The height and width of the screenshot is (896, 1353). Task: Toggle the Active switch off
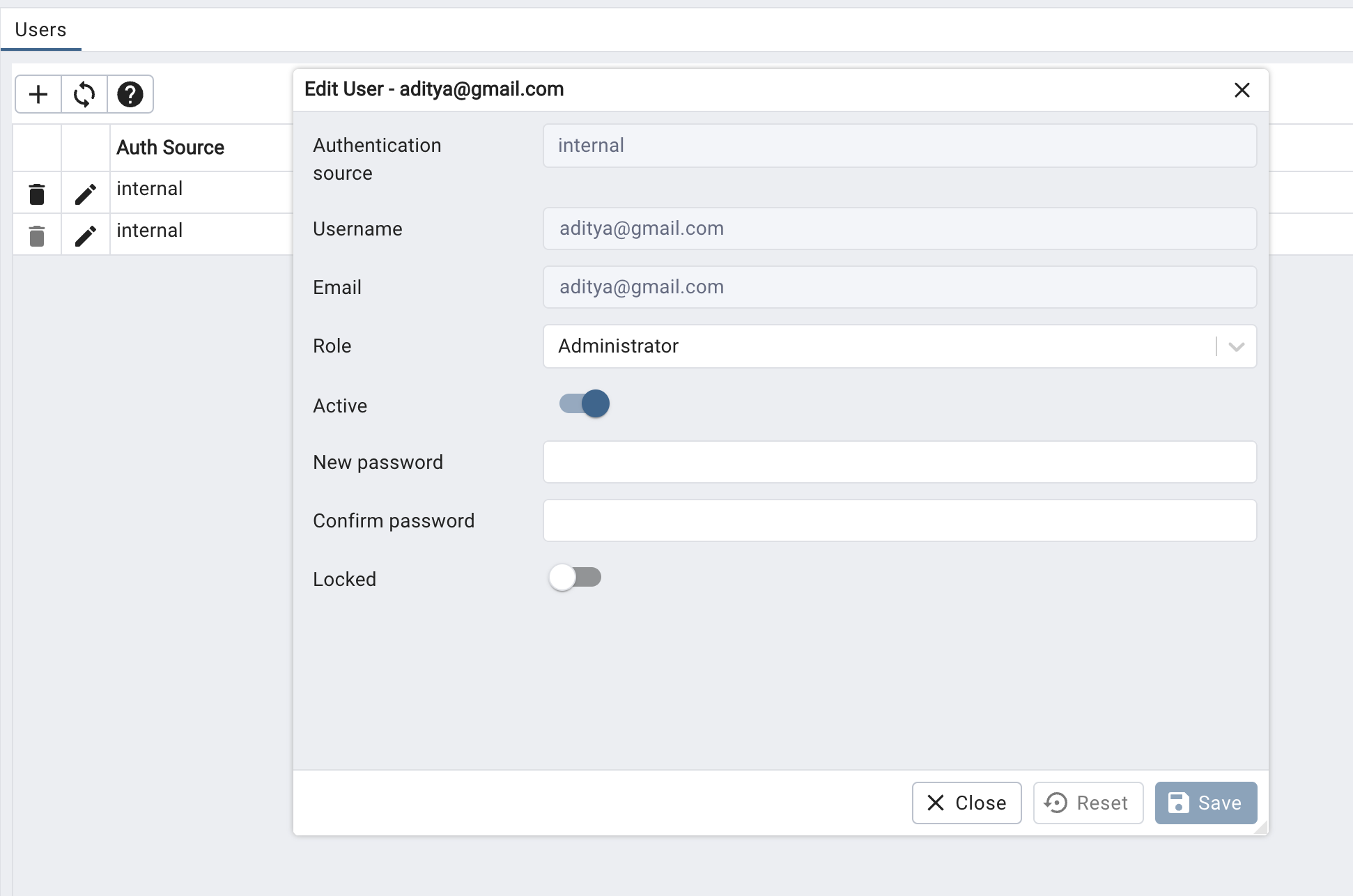coord(585,403)
